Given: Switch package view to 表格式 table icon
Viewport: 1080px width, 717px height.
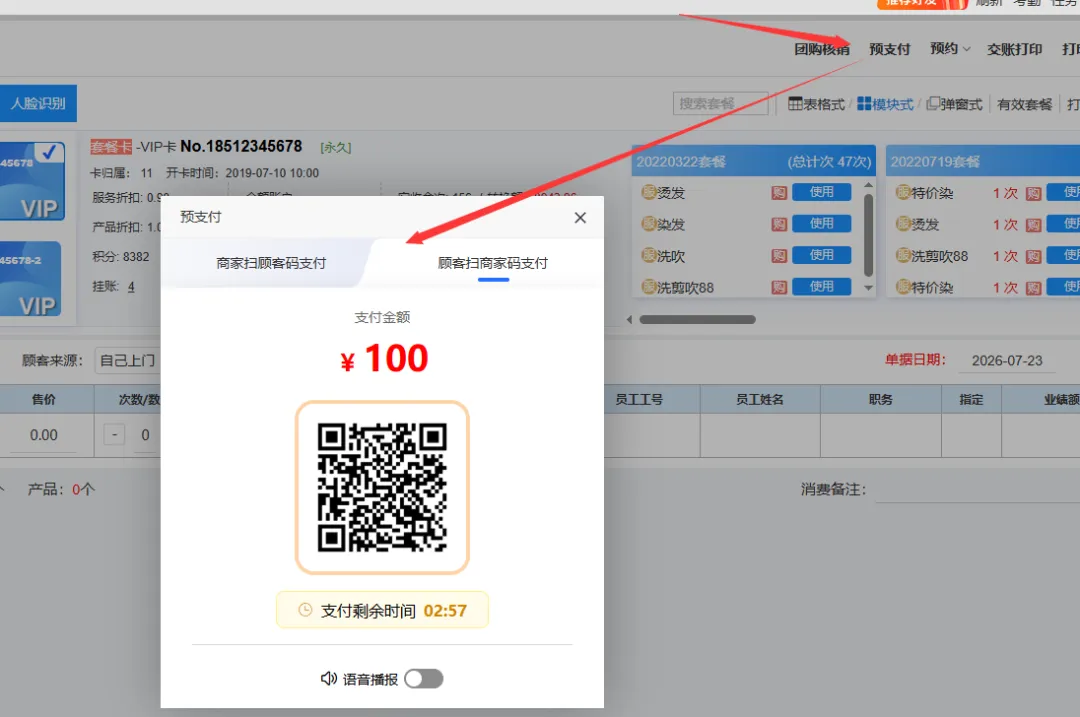Looking at the screenshot, I should pos(795,103).
